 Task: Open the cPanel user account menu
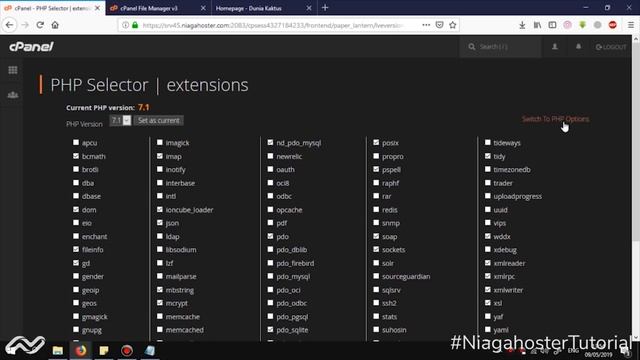click(x=555, y=47)
